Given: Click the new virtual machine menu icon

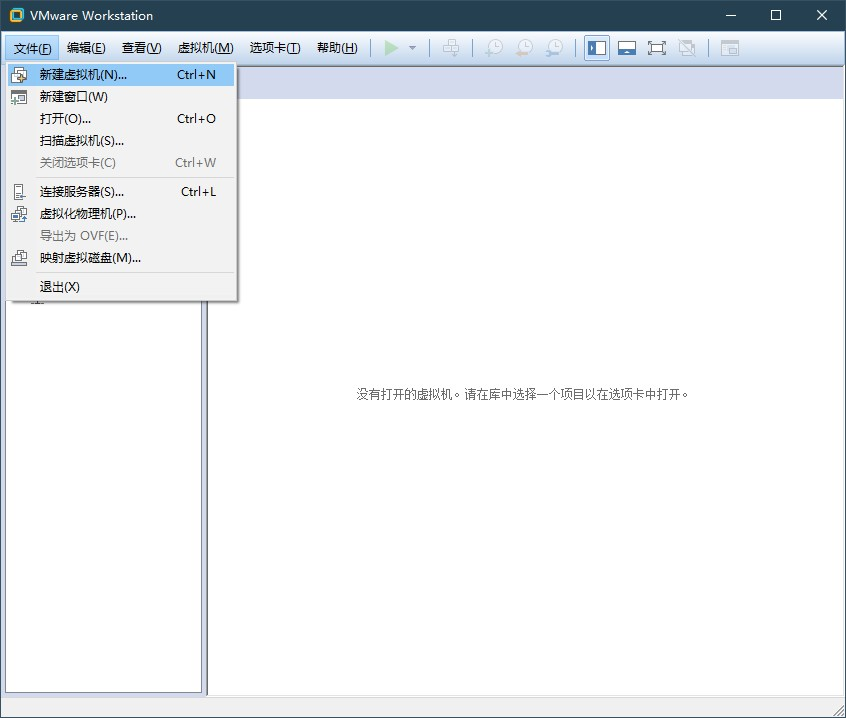Looking at the screenshot, I should pyautogui.click(x=19, y=74).
